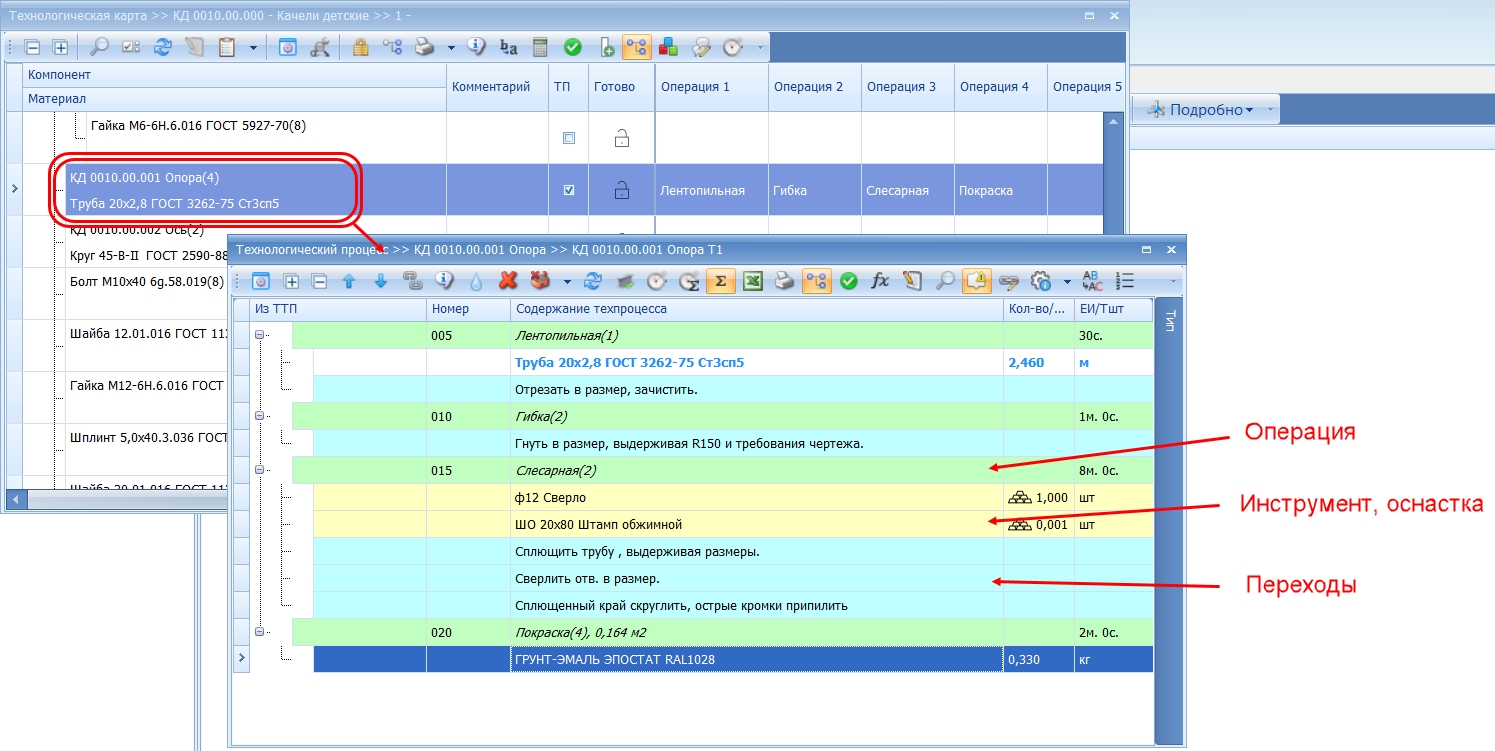Open the dropdown arrow next to gear icon
Image resolution: width=1495 pixels, height=751 pixels.
1067,281
